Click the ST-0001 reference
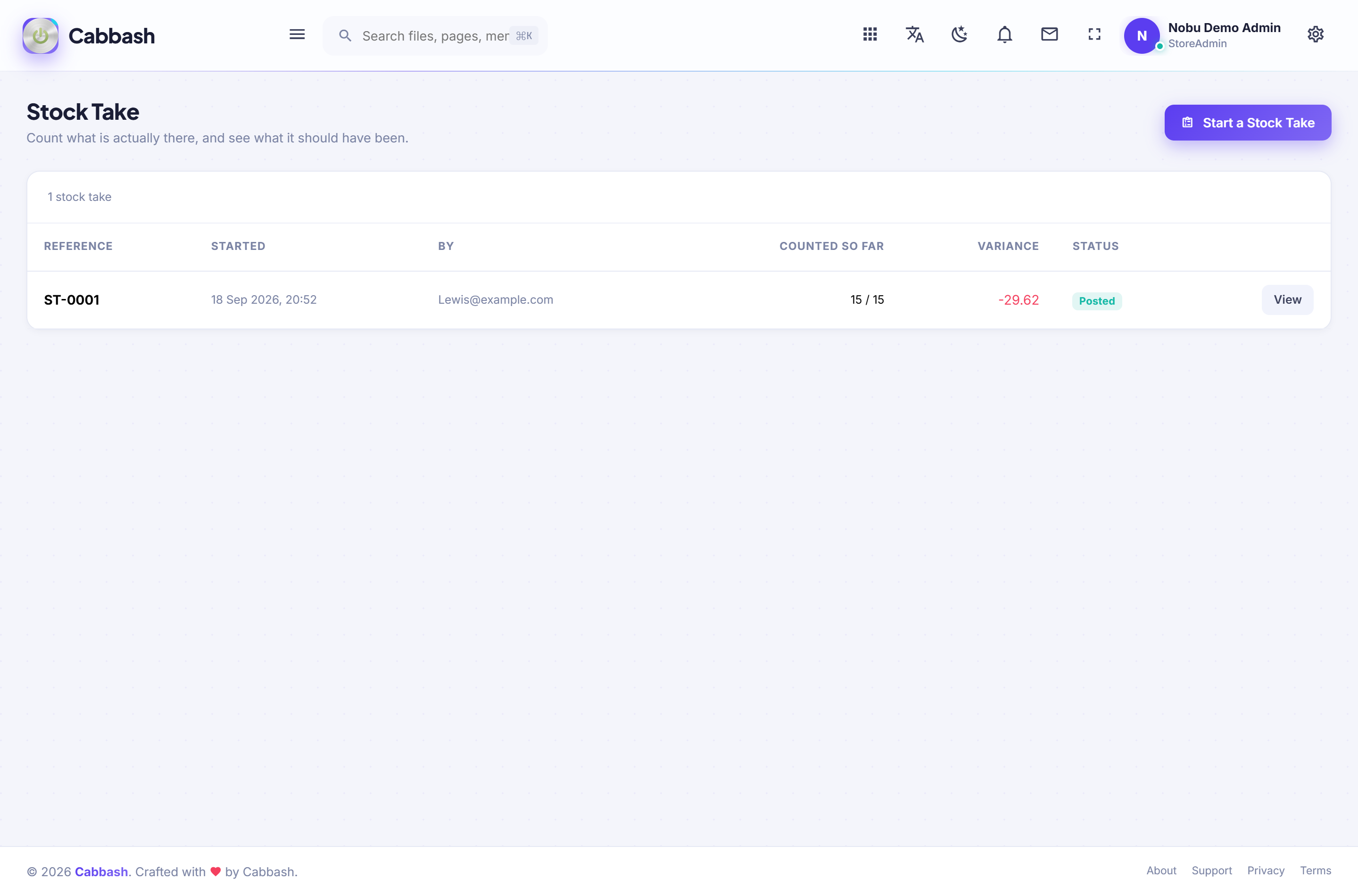The width and height of the screenshot is (1358, 896). pos(71,300)
